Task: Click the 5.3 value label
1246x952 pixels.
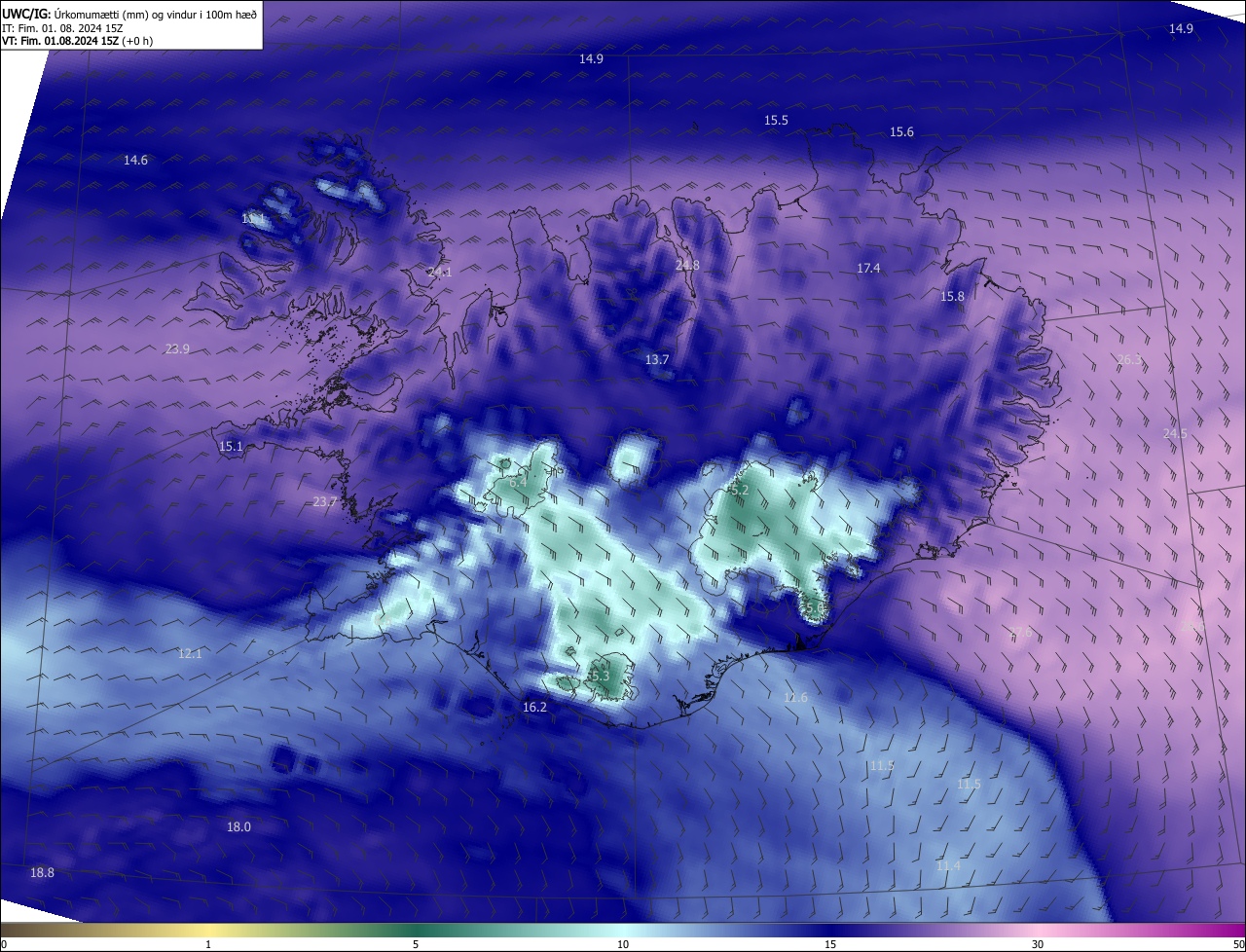Action: click(x=599, y=676)
